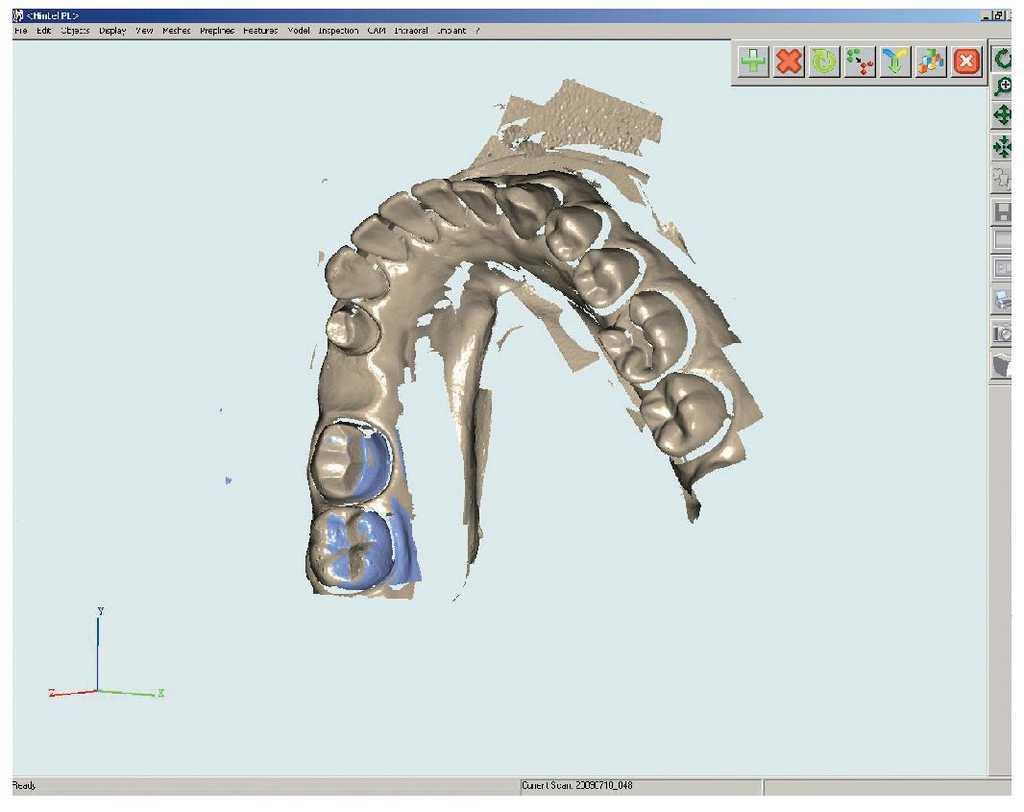Click the camera snapshot icon in sidebar

pos(1002,332)
